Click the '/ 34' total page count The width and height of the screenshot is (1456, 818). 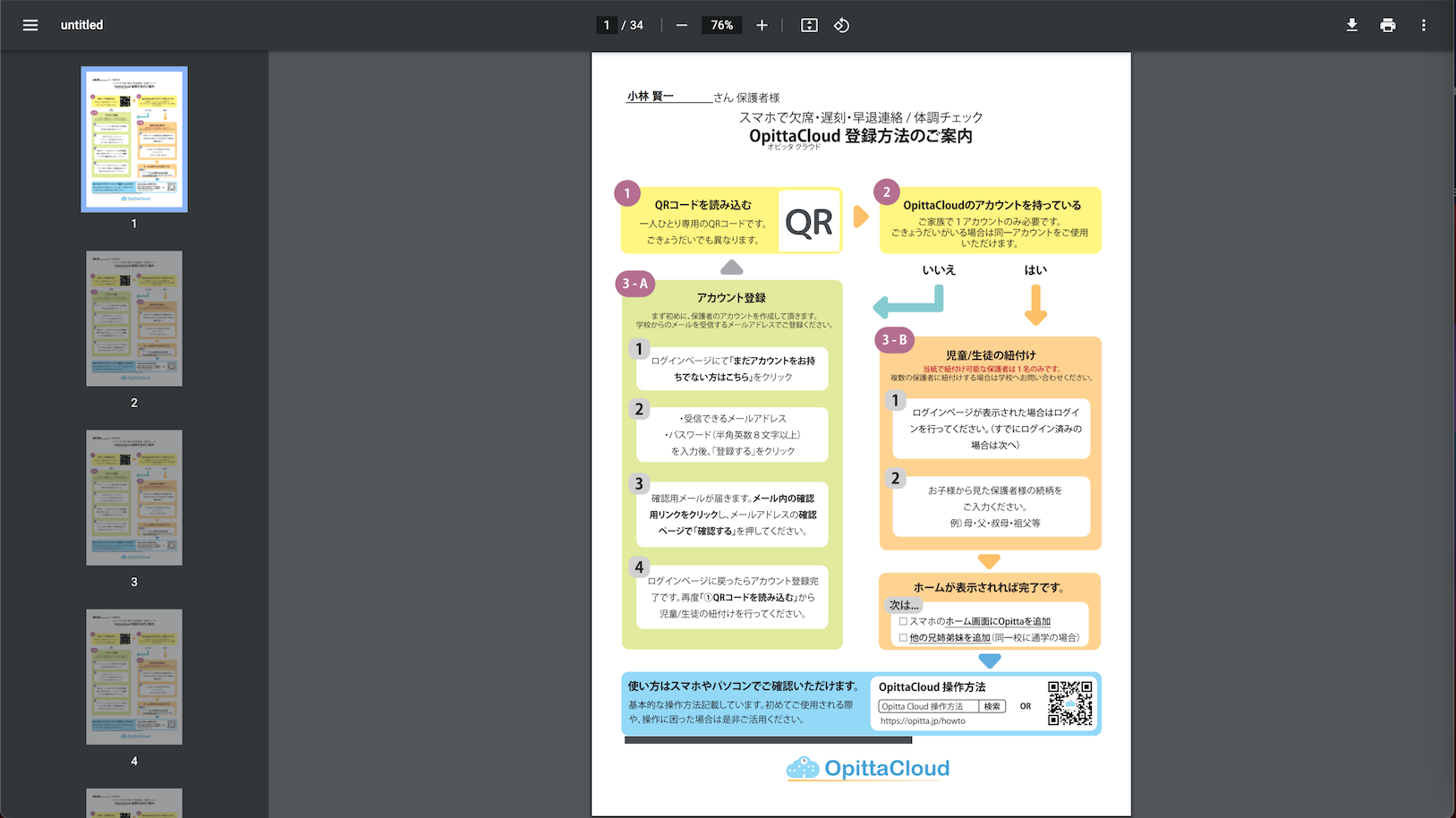coord(633,25)
